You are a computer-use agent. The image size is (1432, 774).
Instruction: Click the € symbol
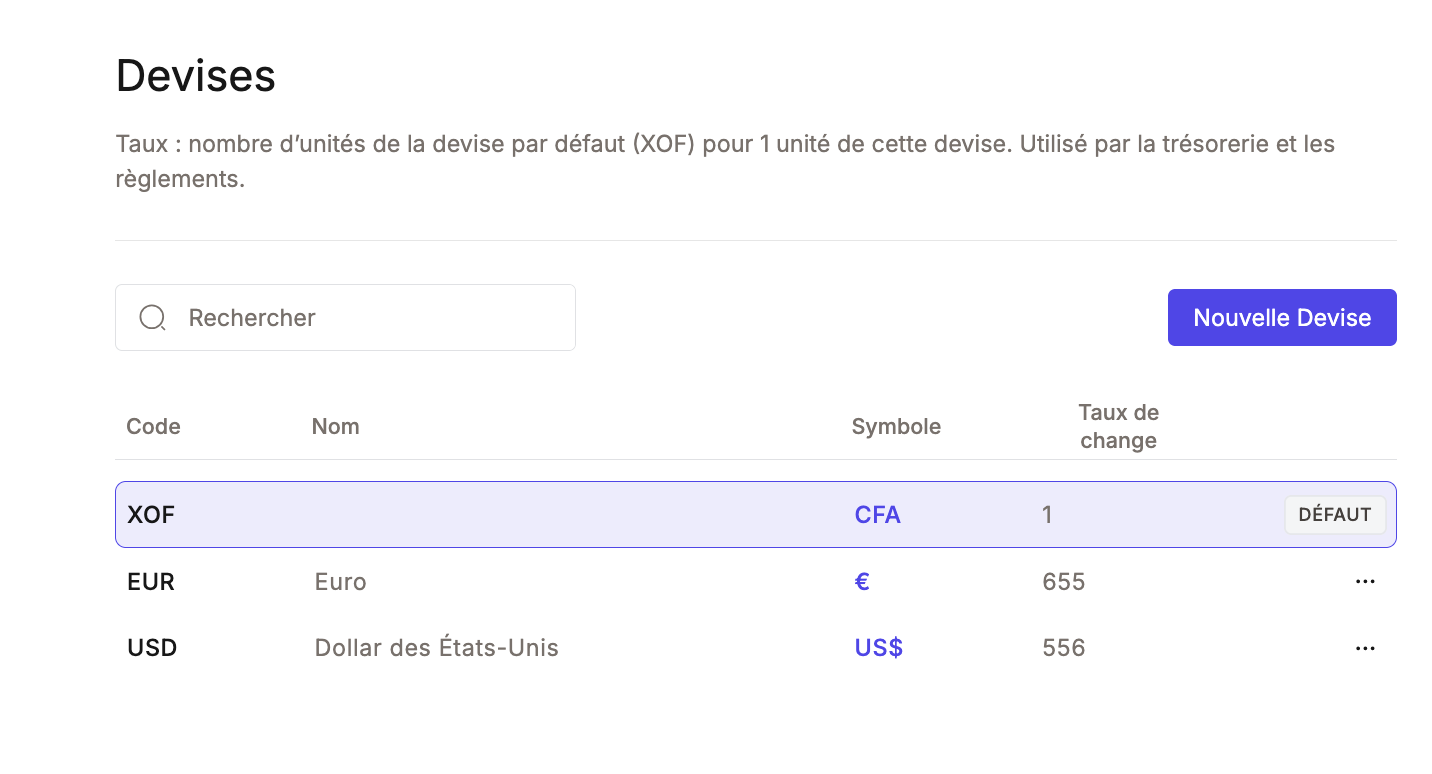point(862,582)
